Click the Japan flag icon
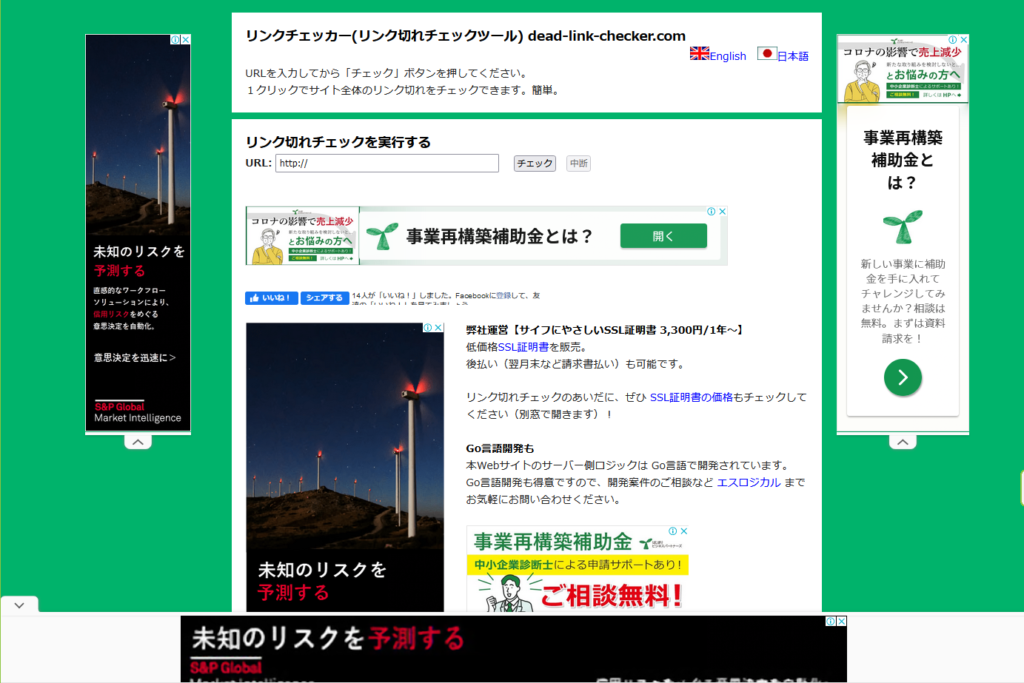This screenshot has width=1024, height=683. click(x=766, y=54)
